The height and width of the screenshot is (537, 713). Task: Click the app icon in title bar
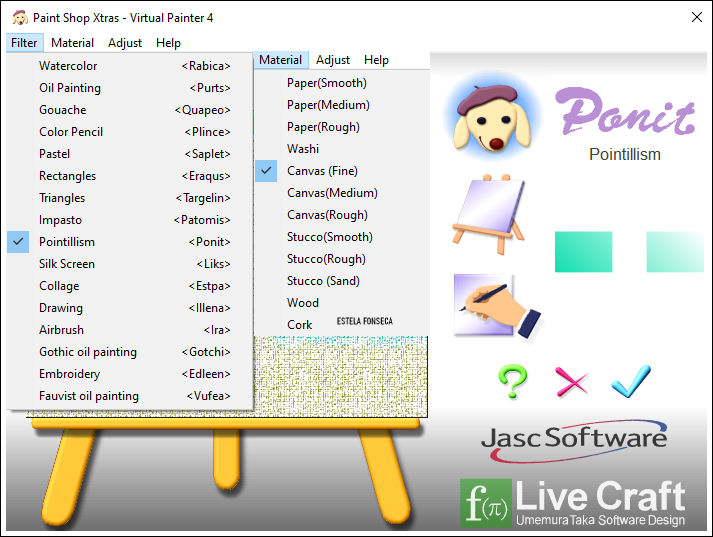tap(20, 18)
